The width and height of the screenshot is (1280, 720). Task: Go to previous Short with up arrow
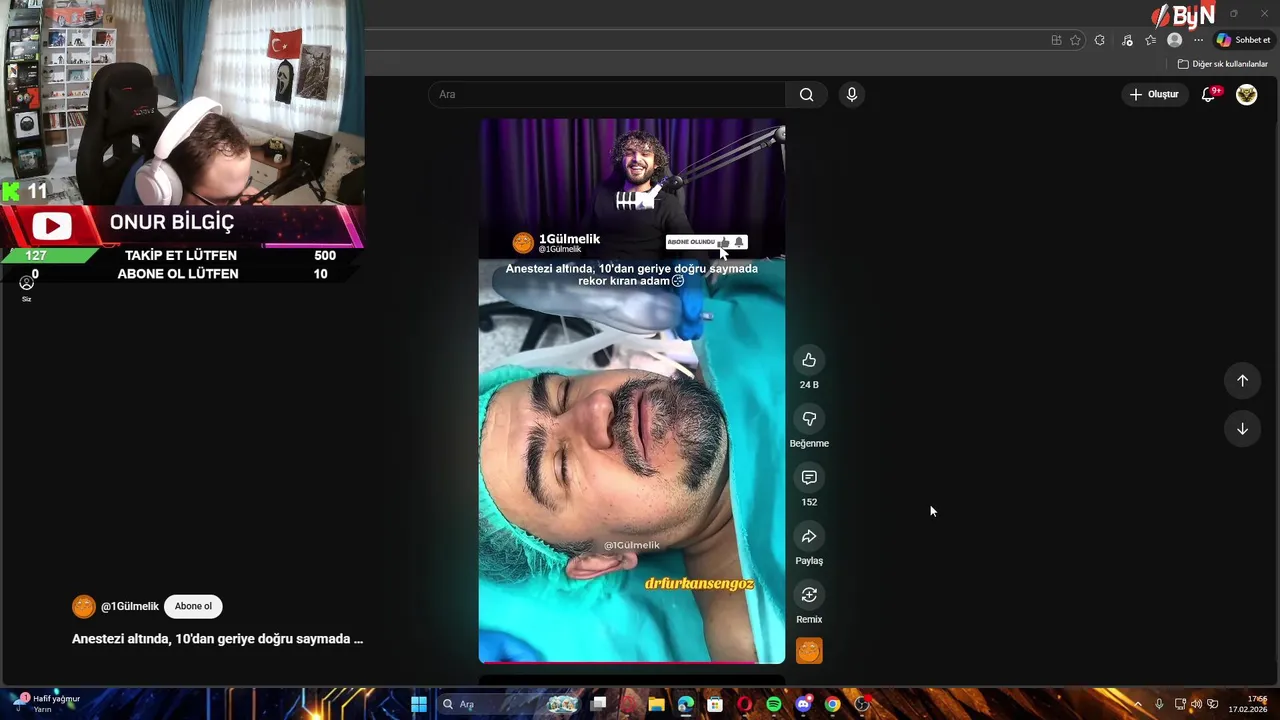click(x=1242, y=380)
